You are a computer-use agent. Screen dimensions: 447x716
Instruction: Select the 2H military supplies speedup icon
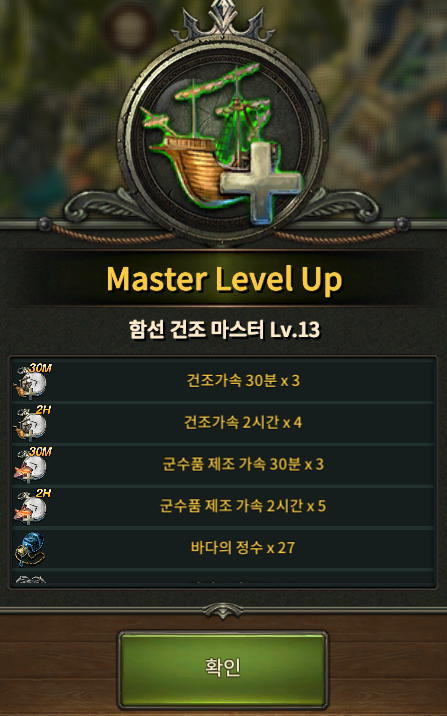(32, 507)
